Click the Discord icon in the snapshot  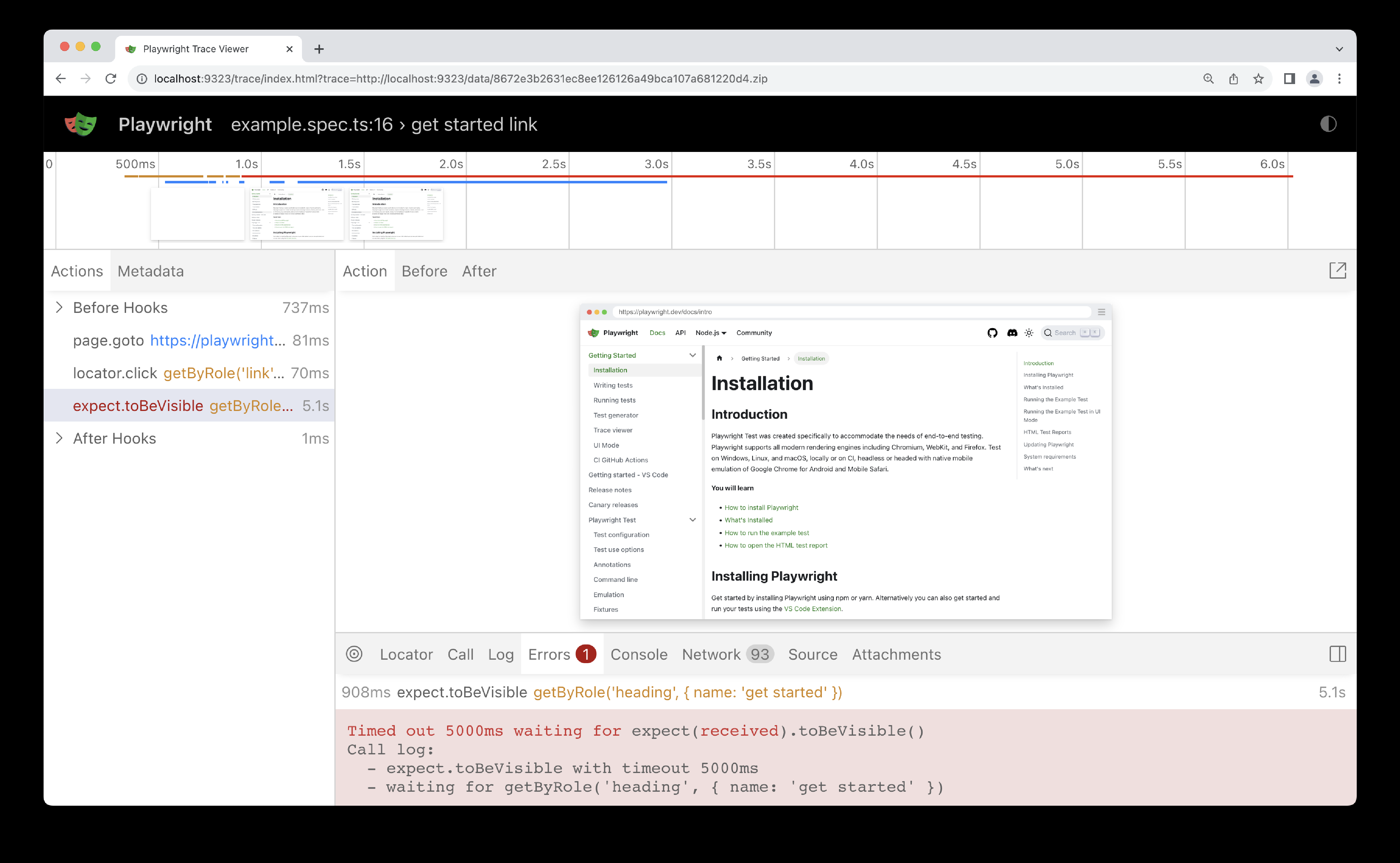point(1012,333)
